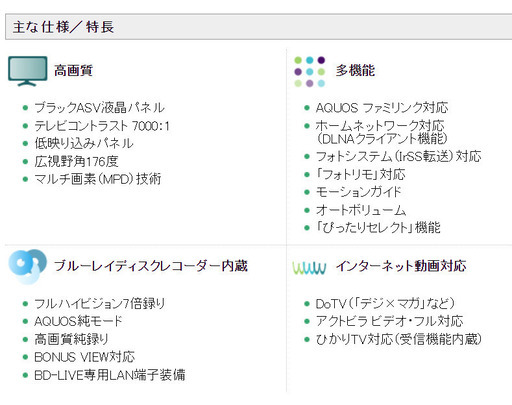Click the green www internet icon

click(309, 268)
